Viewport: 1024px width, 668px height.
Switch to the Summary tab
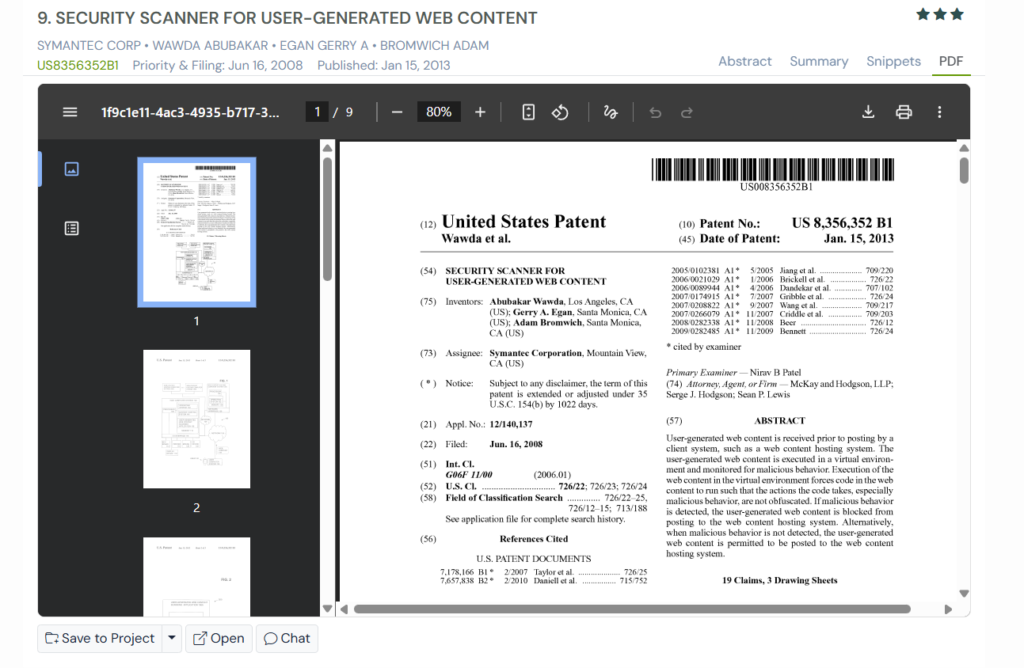818,61
